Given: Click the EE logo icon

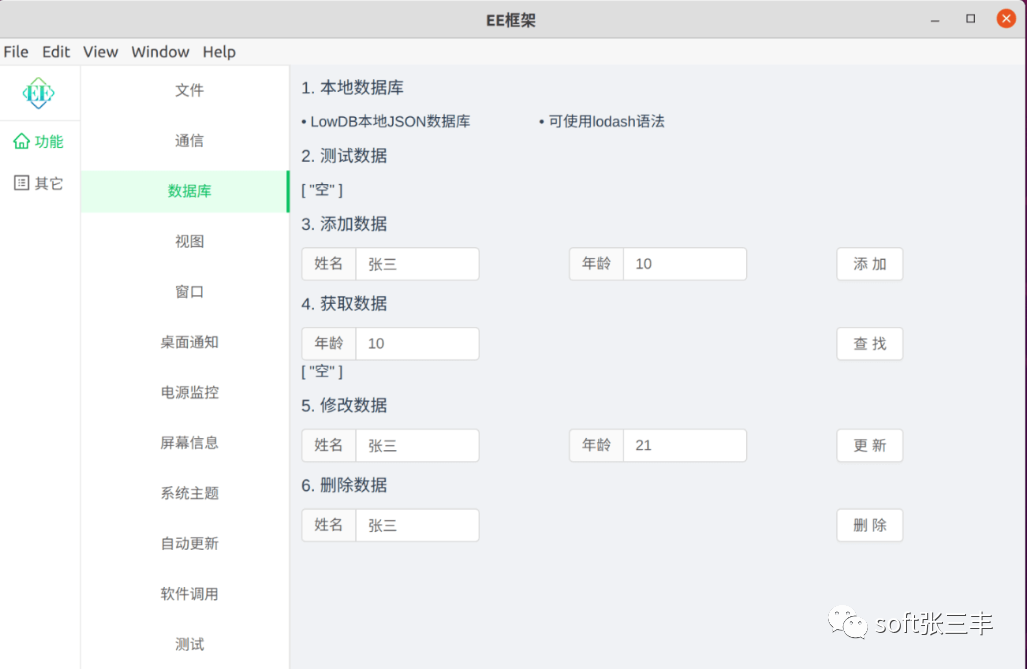Looking at the screenshot, I should [39, 93].
